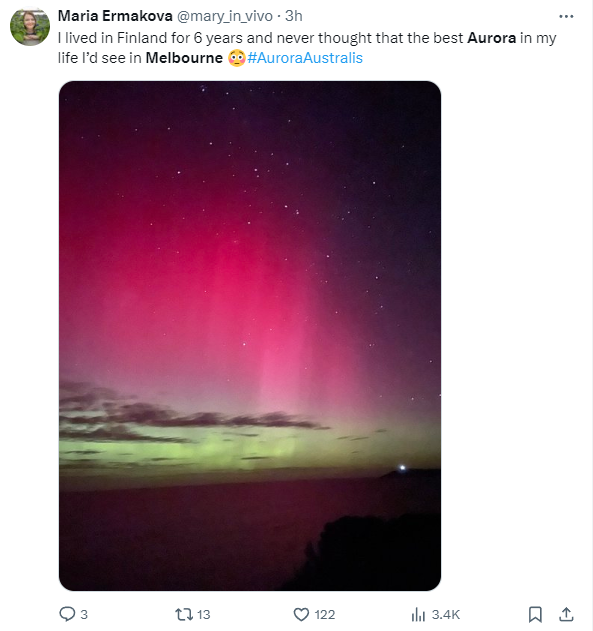Click the bold word Aurora in the tweet

[x=491, y=38]
